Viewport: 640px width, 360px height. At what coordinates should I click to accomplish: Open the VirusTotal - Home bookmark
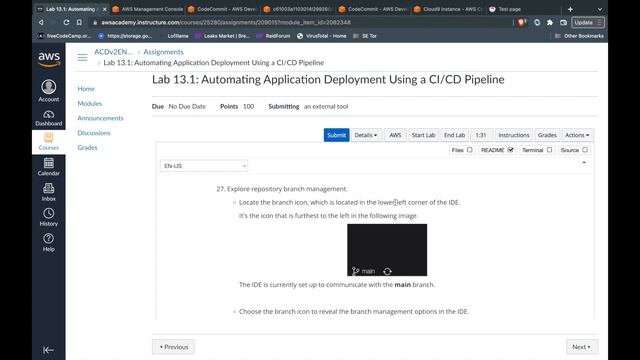[x=322, y=36]
